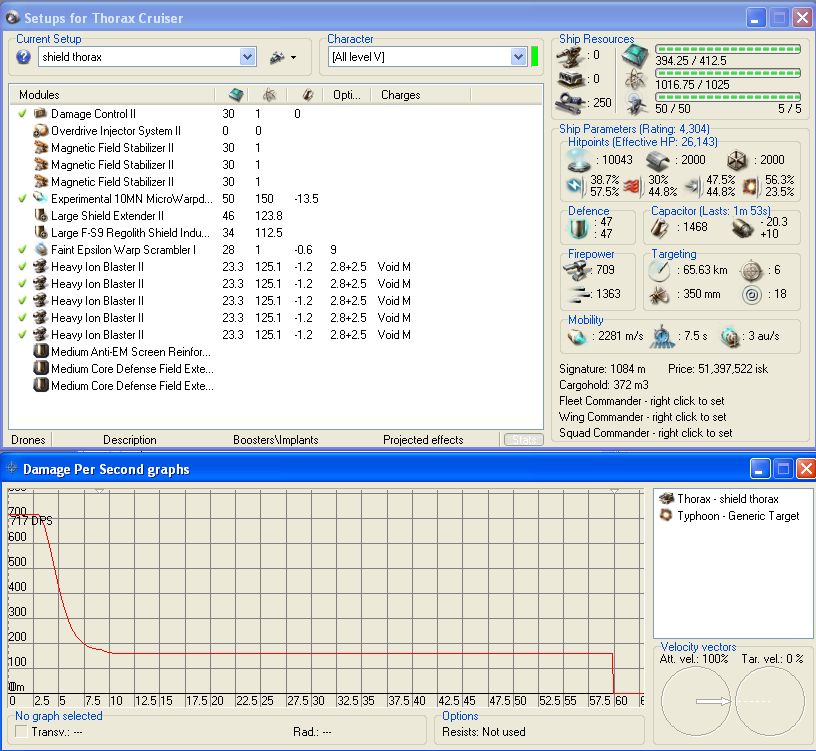Click the attacker velocity vector circle

(x=696, y=701)
